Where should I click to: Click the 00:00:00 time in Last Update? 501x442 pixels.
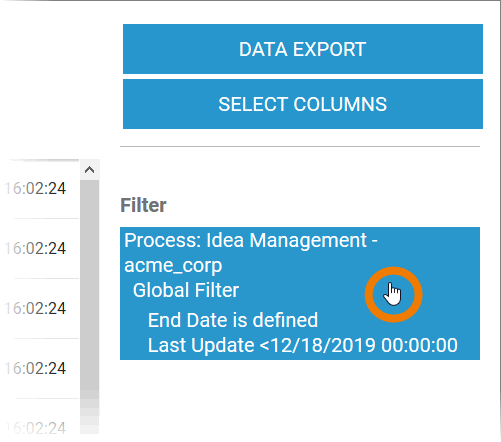tap(419, 345)
